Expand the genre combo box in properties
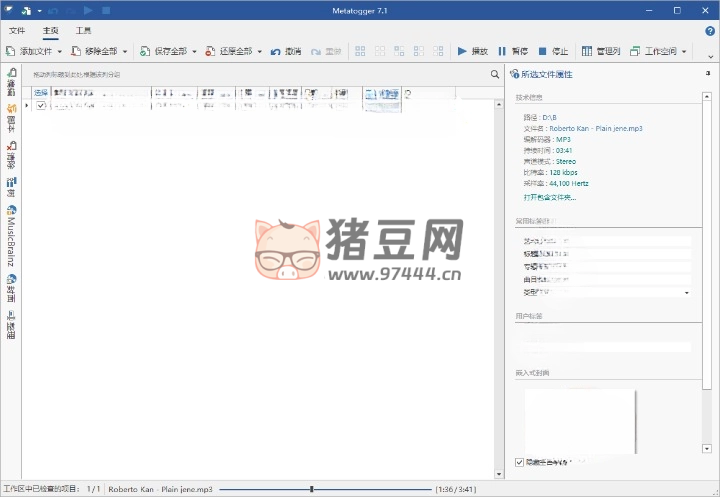 click(x=686, y=293)
